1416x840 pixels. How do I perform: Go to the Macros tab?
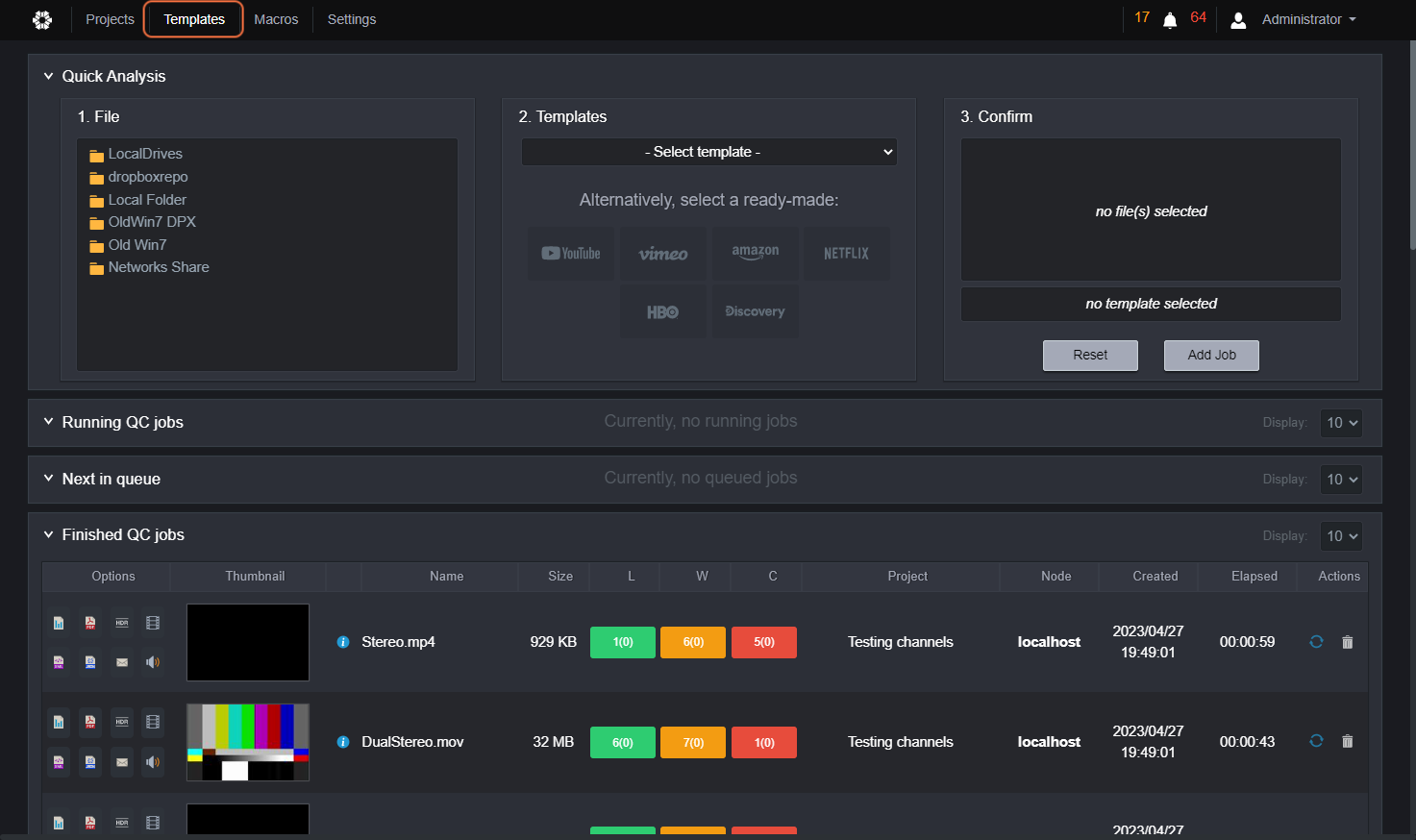coord(276,19)
